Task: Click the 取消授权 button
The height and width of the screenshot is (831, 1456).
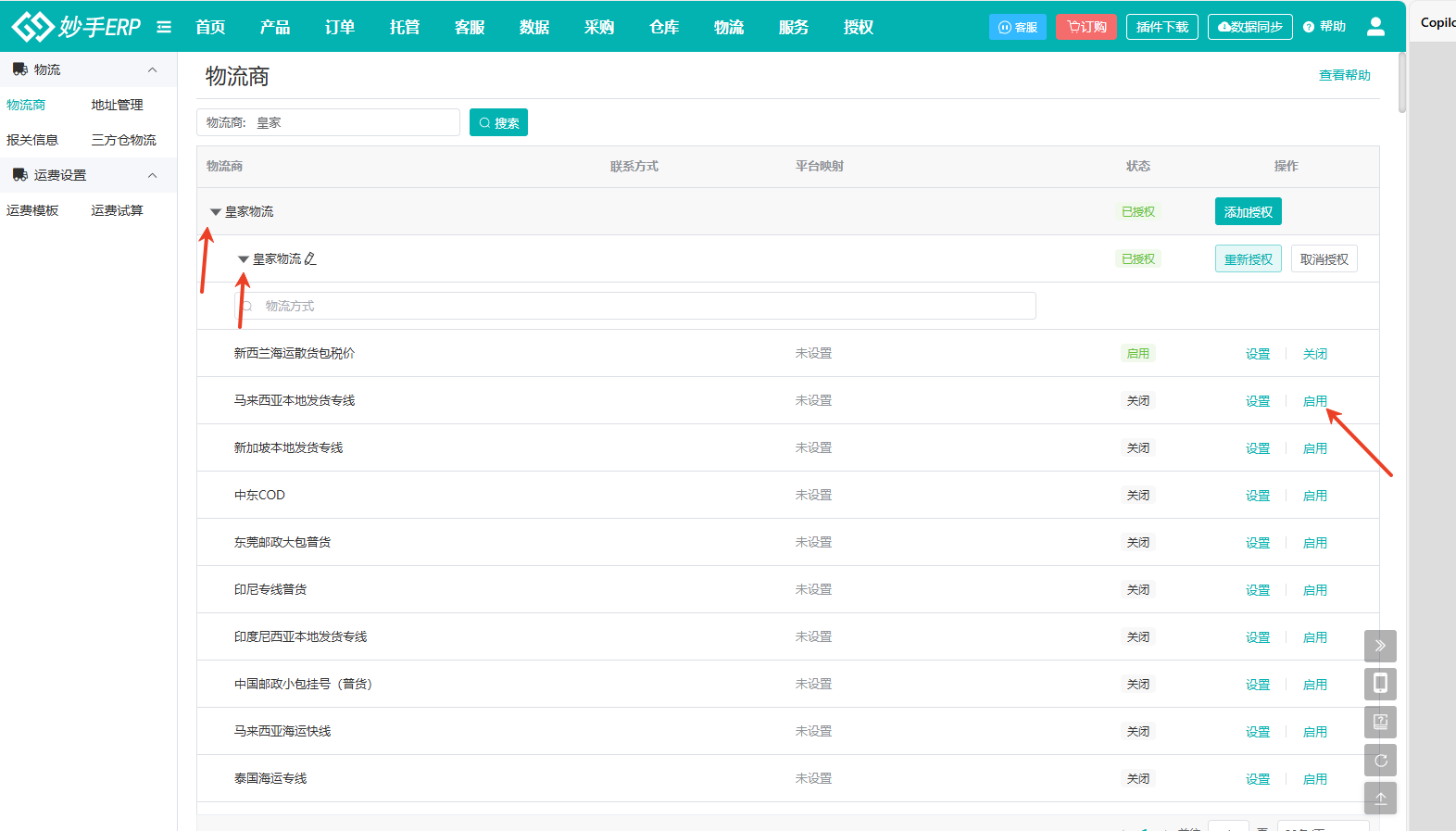Action: click(x=1324, y=258)
